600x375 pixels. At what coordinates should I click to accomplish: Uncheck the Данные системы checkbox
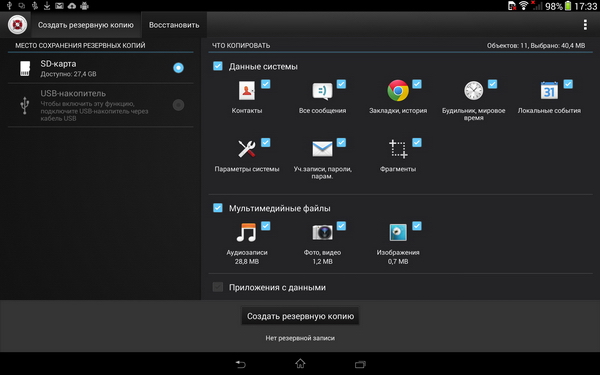point(218,66)
